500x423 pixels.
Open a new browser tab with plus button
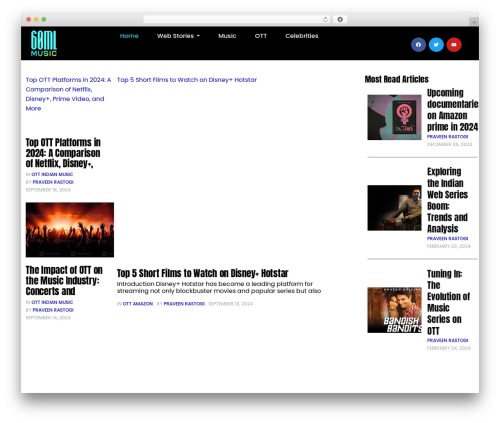pos(474,22)
